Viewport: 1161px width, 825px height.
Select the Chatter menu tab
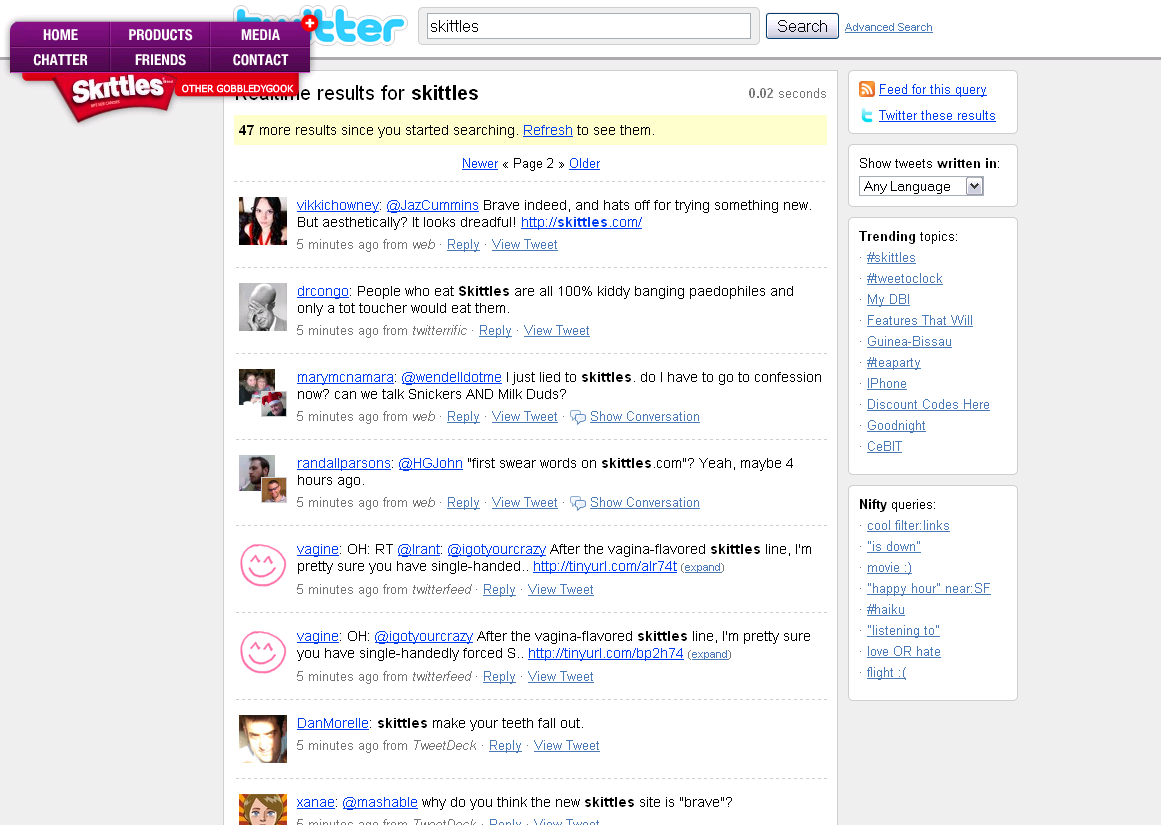60,60
